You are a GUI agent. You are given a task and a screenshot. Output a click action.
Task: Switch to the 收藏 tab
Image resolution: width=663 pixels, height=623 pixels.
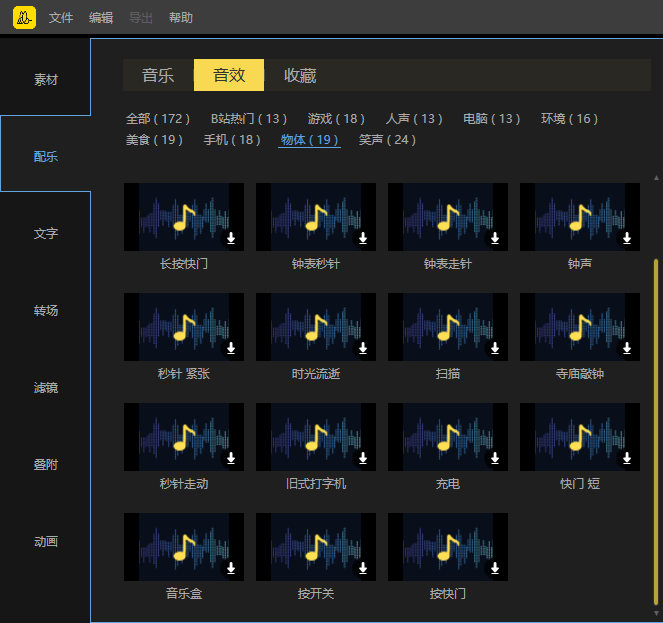click(x=300, y=75)
